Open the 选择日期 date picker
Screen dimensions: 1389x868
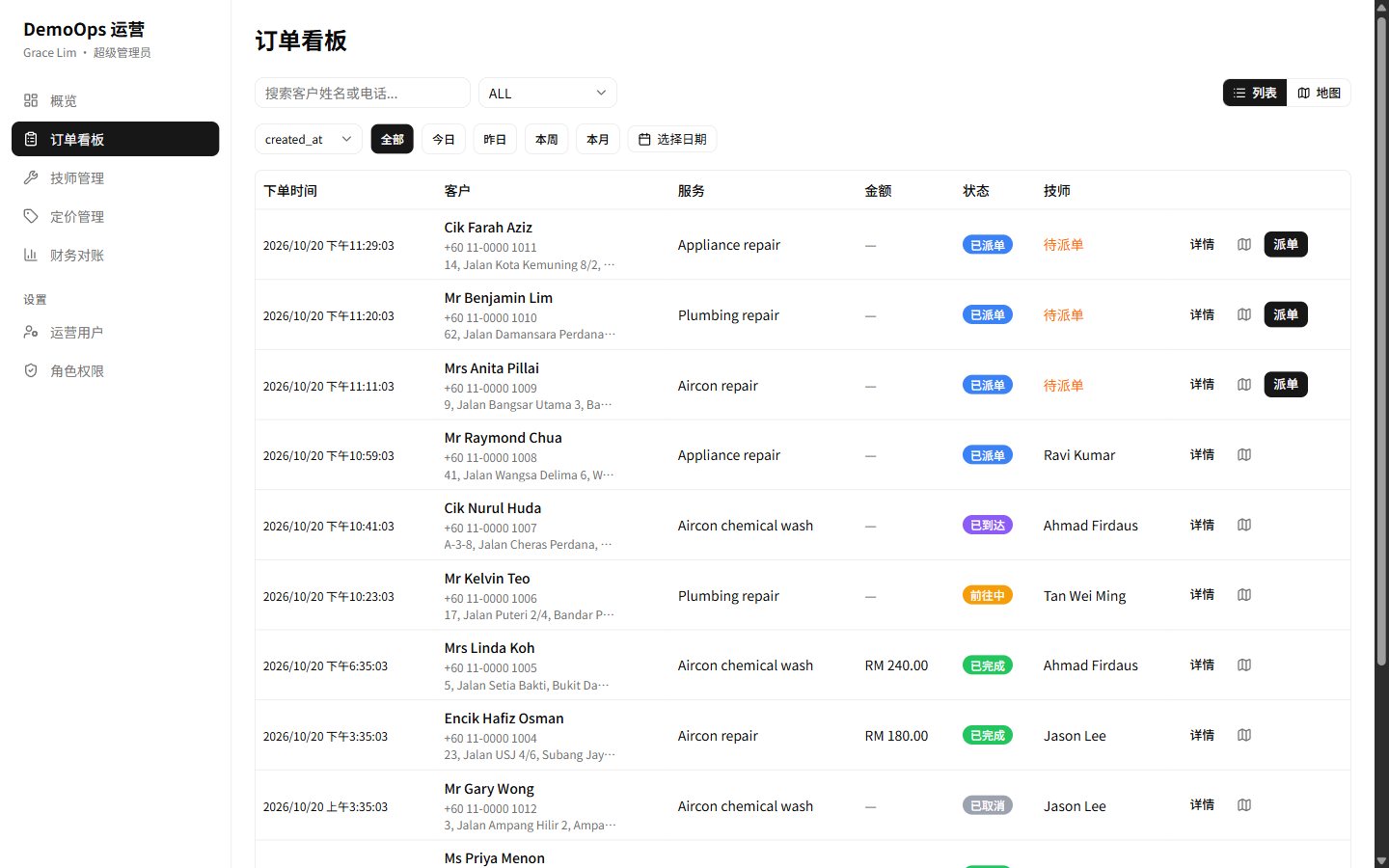[x=672, y=139]
